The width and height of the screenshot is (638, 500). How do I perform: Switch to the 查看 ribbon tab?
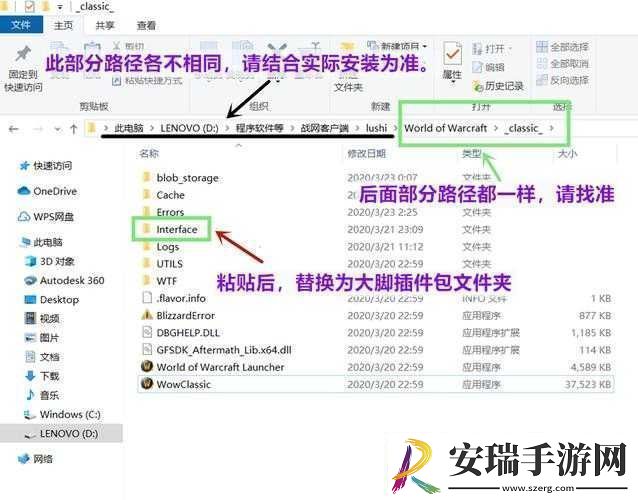(x=146, y=26)
